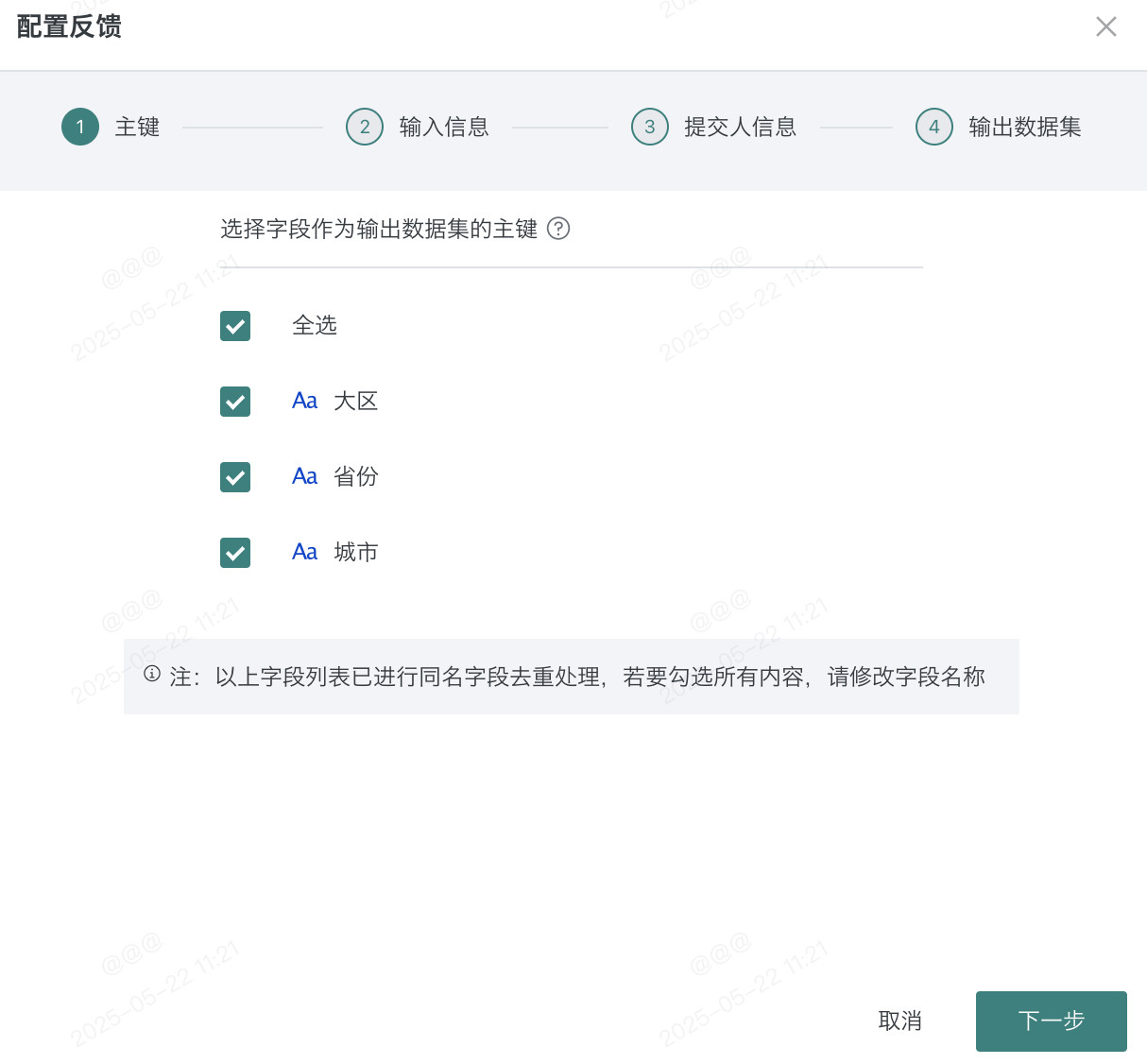Viewport: 1147px width, 1064px height.
Task: Toggle the 省份 field checkbox
Action: coord(235,477)
